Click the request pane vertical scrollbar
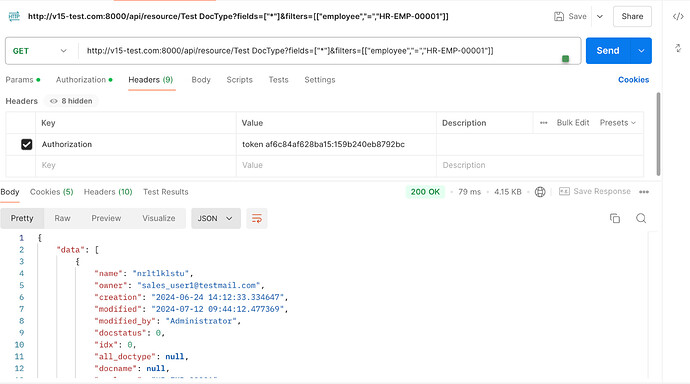The image size is (690, 384). tap(658, 134)
